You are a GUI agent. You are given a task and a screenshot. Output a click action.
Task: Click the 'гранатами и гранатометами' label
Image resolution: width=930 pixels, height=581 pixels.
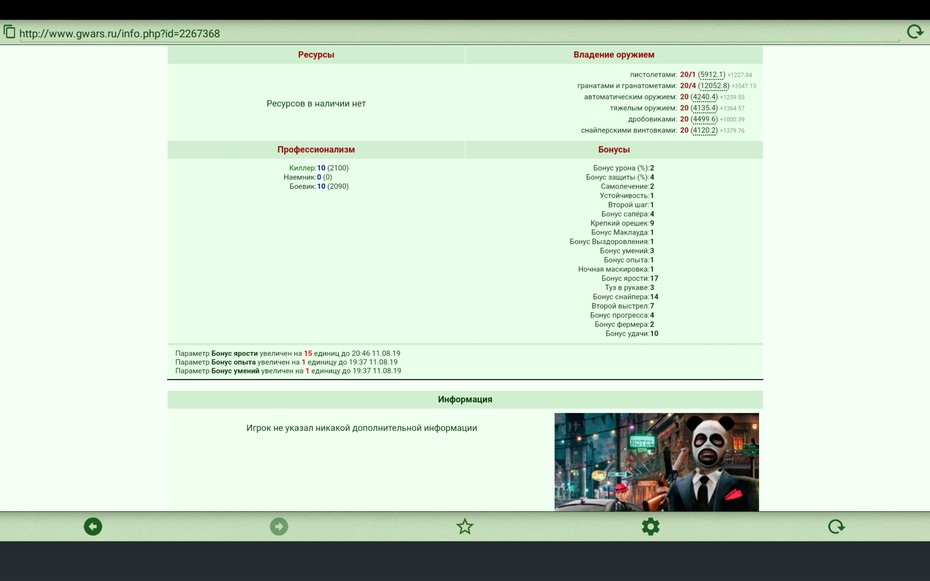pos(627,86)
